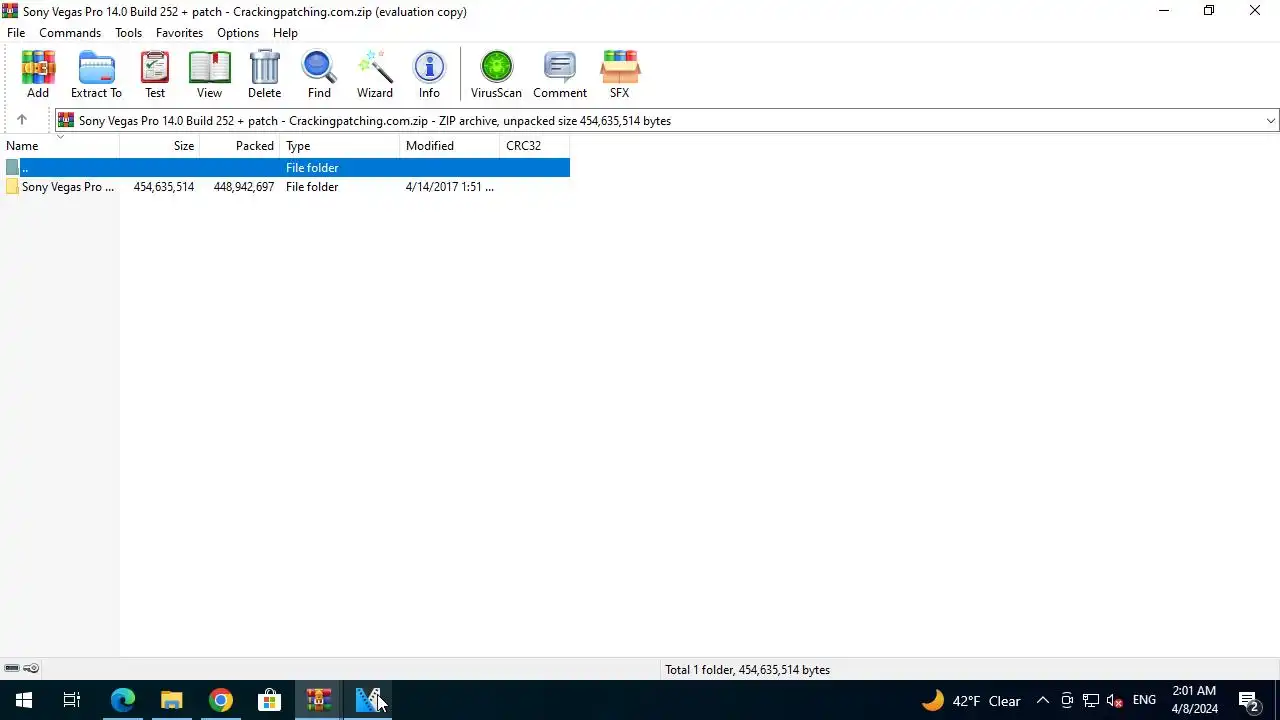This screenshot has width=1280, height=720.
Task: Open the File menu
Action: 16,32
